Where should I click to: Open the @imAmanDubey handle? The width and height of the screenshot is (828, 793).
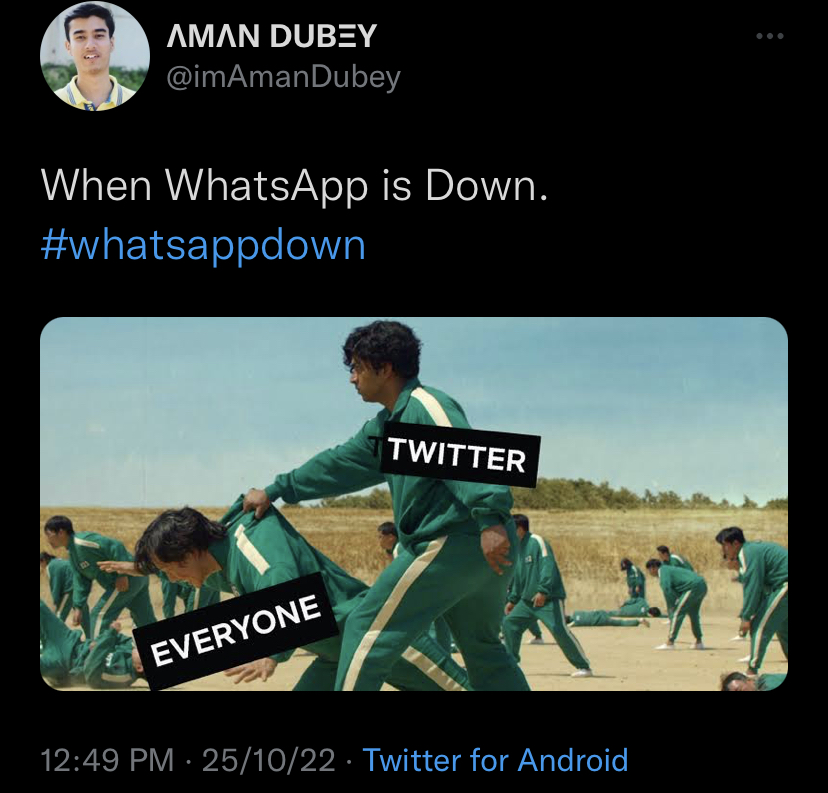pyautogui.click(x=284, y=78)
